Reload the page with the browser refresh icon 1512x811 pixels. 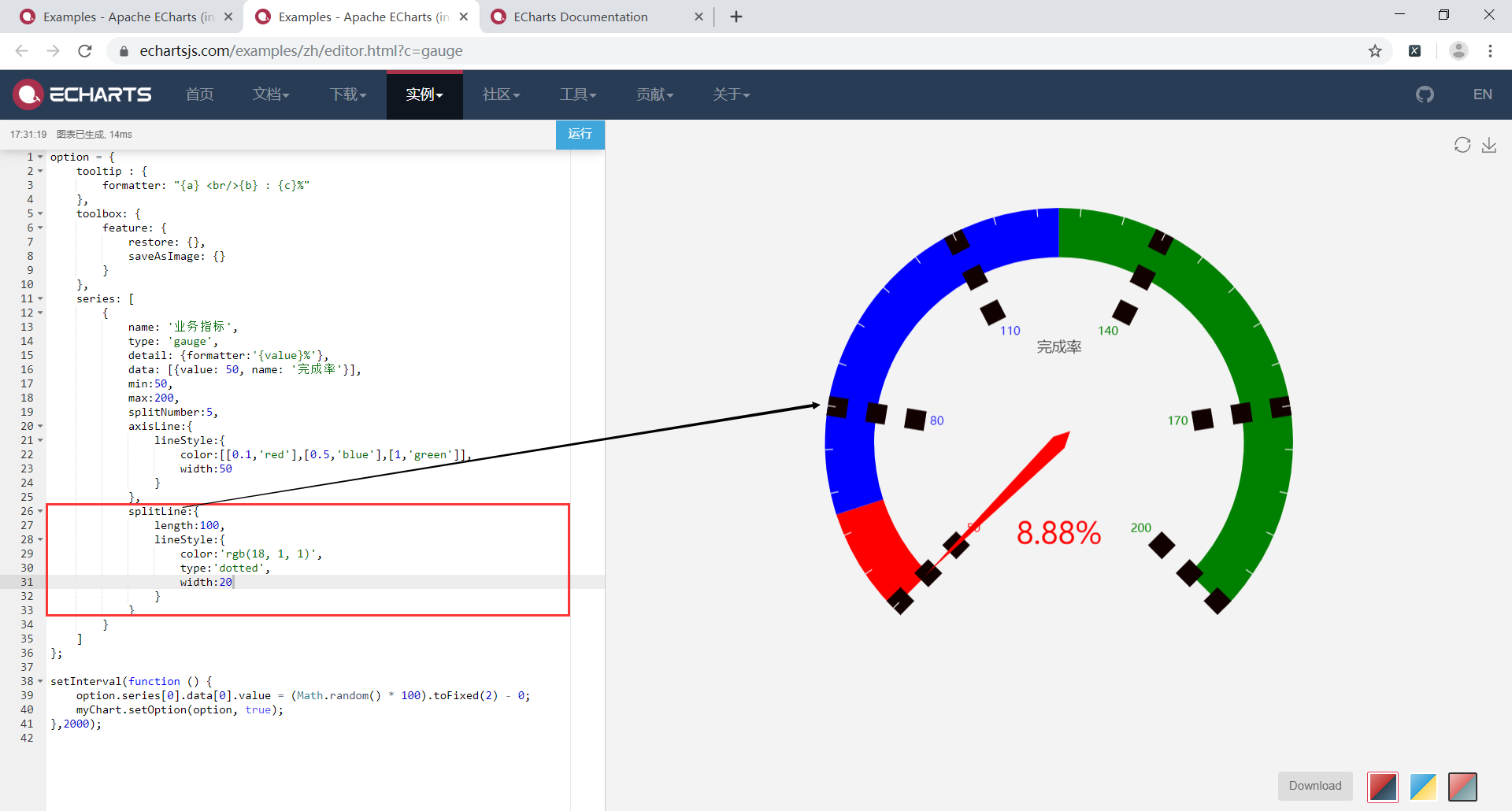pos(85,50)
